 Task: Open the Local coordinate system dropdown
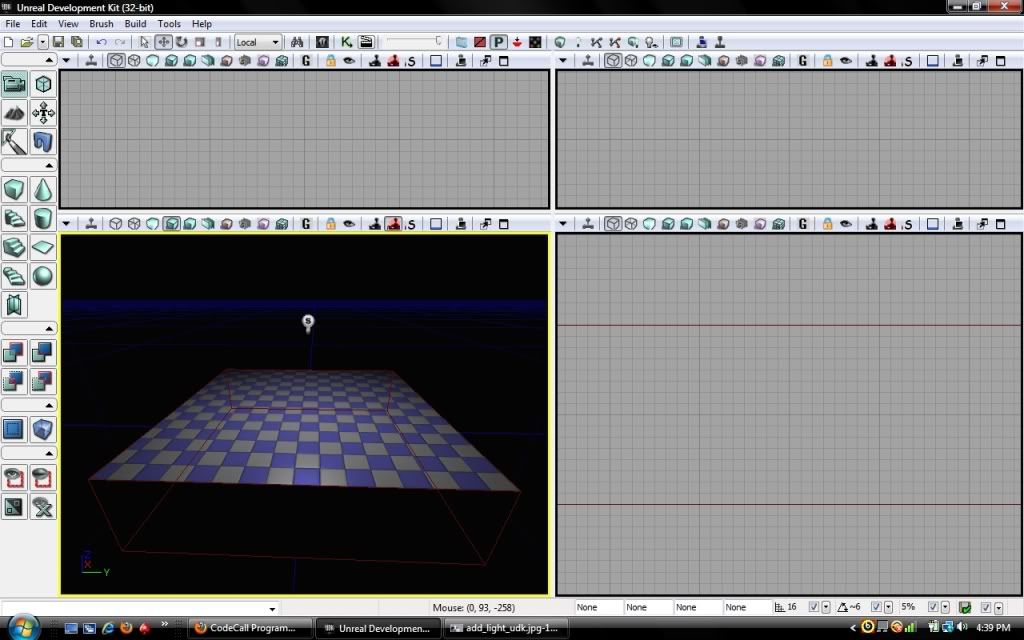(x=258, y=42)
